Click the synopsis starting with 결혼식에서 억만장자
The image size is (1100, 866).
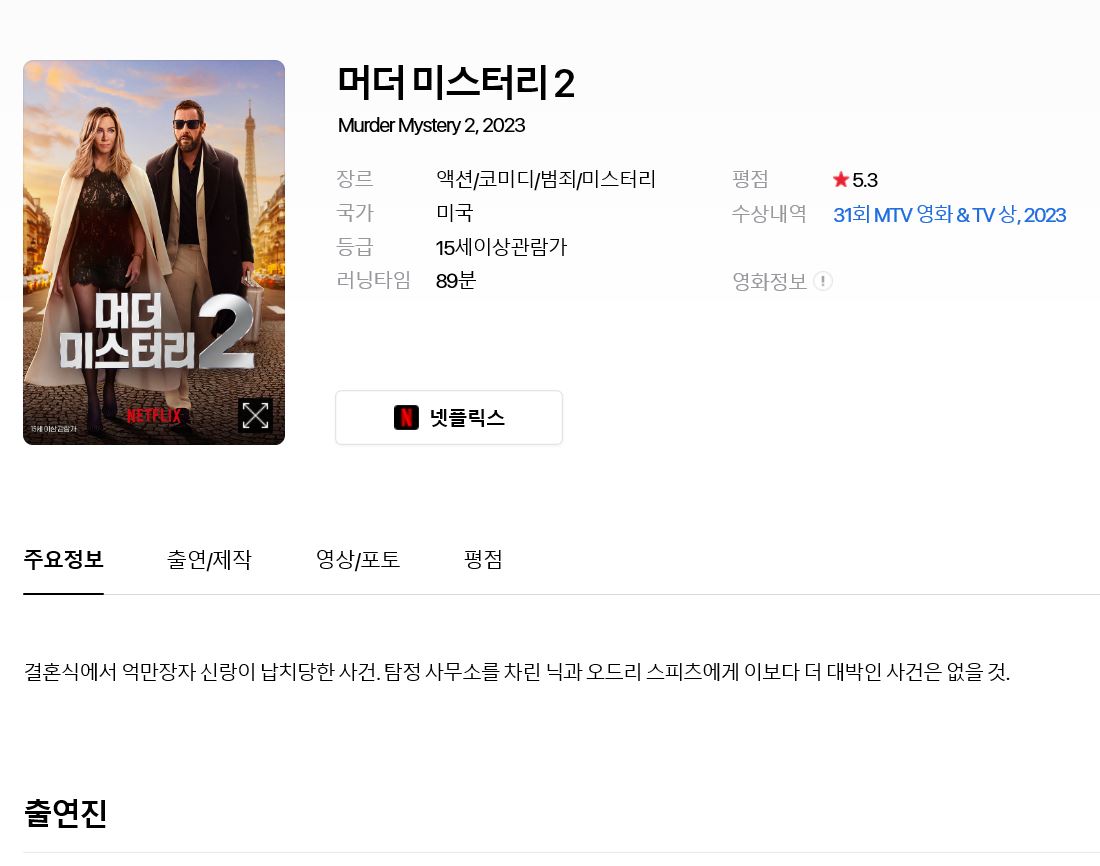click(517, 672)
